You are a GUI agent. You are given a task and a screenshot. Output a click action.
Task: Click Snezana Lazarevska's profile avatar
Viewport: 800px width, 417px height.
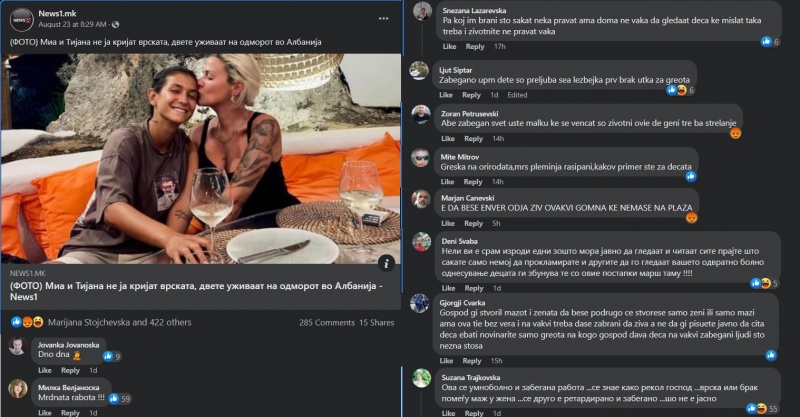click(422, 11)
